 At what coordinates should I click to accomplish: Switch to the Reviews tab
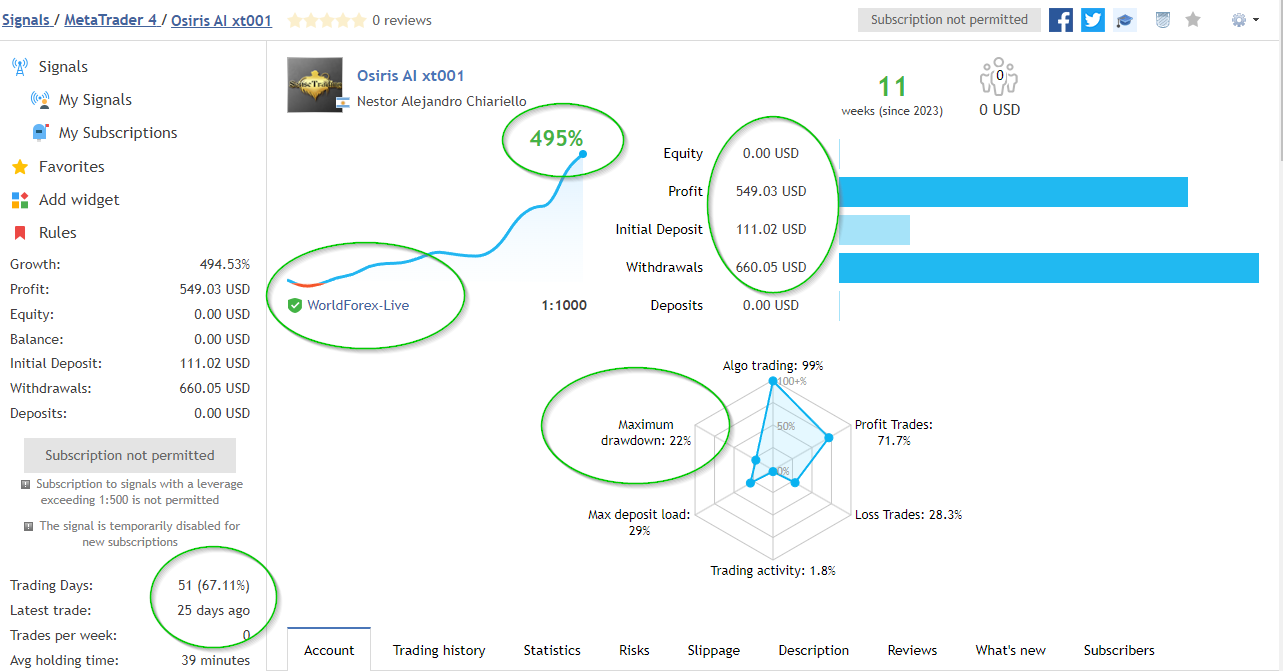click(912, 650)
